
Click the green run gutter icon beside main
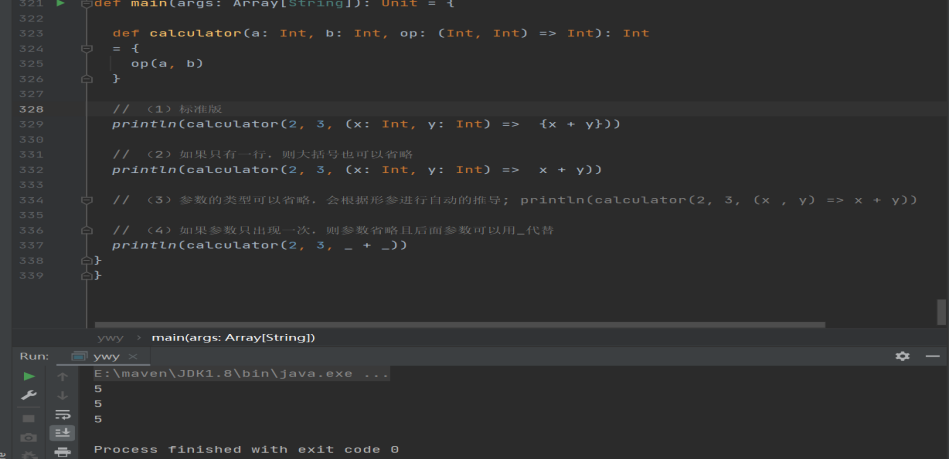point(61,3)
